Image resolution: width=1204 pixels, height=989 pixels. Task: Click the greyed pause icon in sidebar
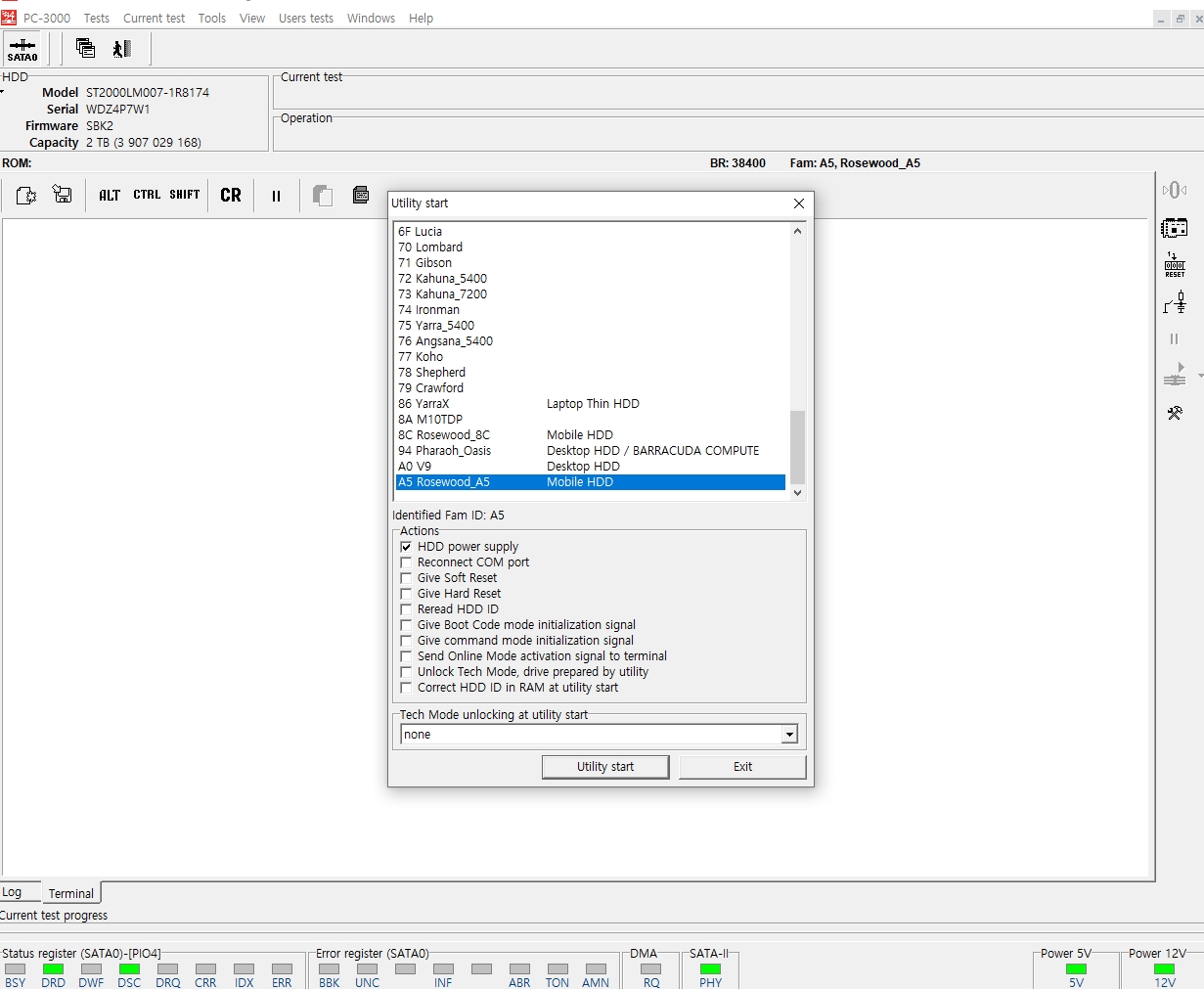(1175, 339)
